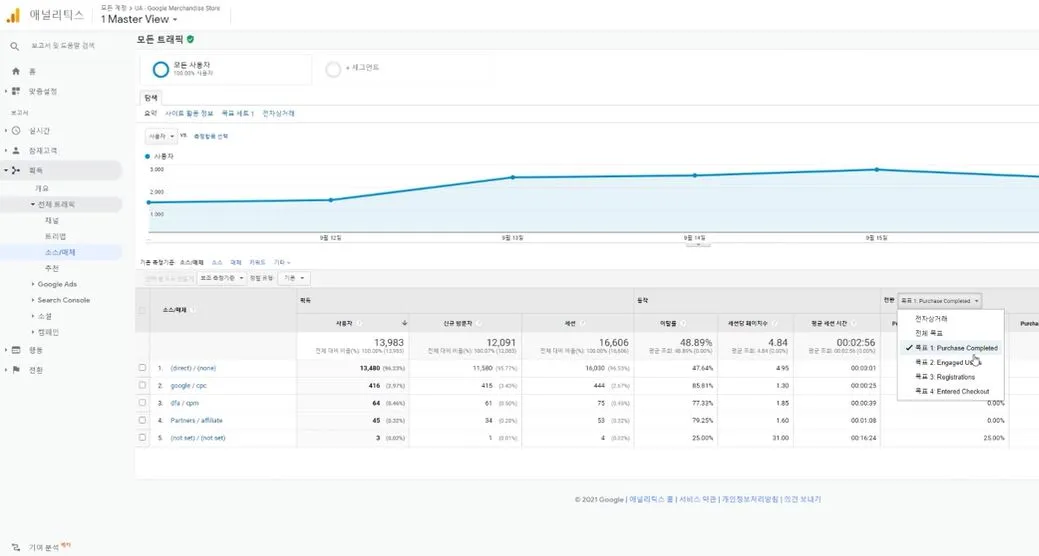Tick the select-all checkbox in table header
Image resolution: width=1039 pixels, height=556 pixels.
[142, 310]
